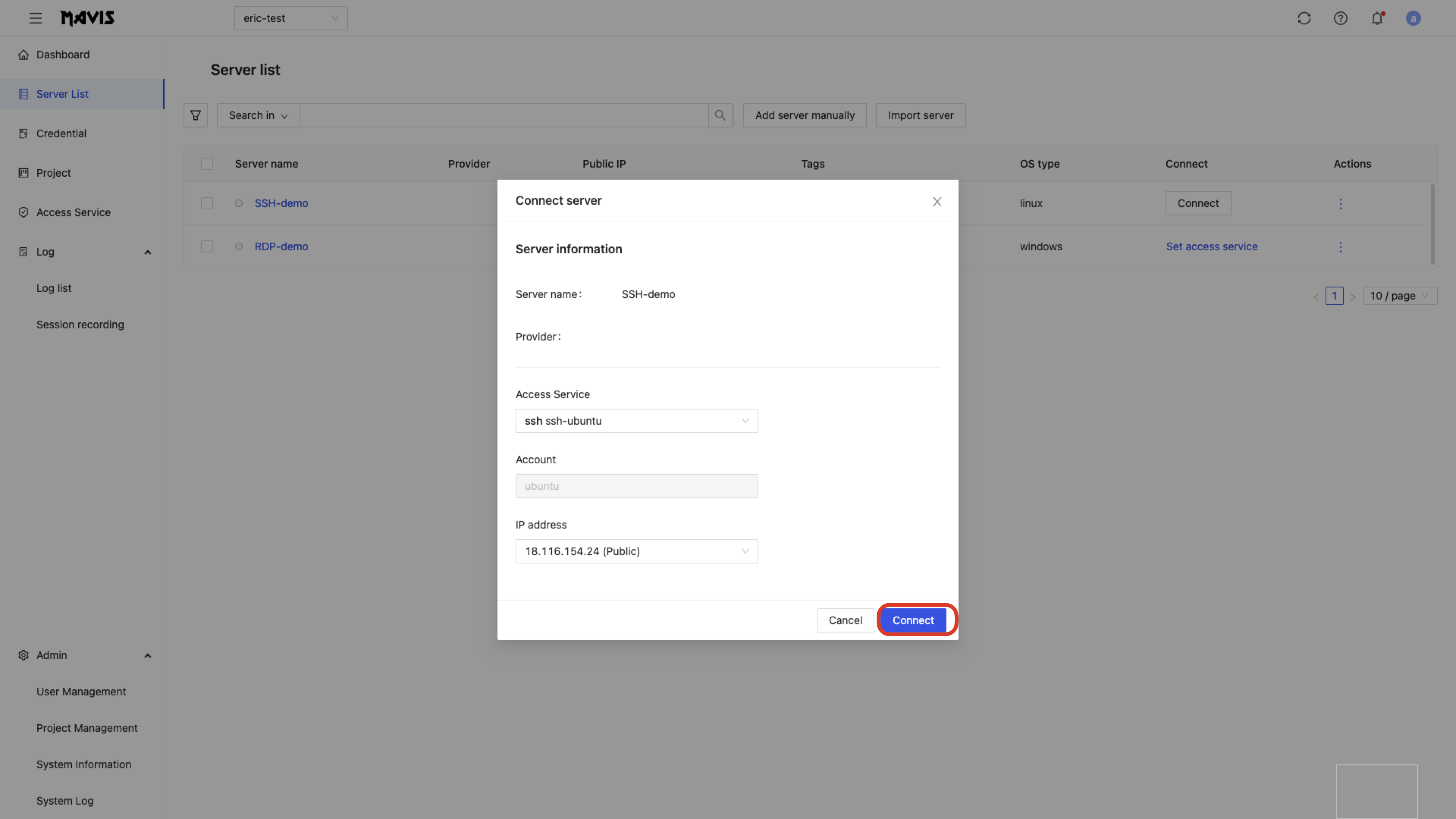The width and height of the screenshot is (1456, 819).
Task: Open the Access Service ssh-ubuntu dropdown
Action: point(637,421)
